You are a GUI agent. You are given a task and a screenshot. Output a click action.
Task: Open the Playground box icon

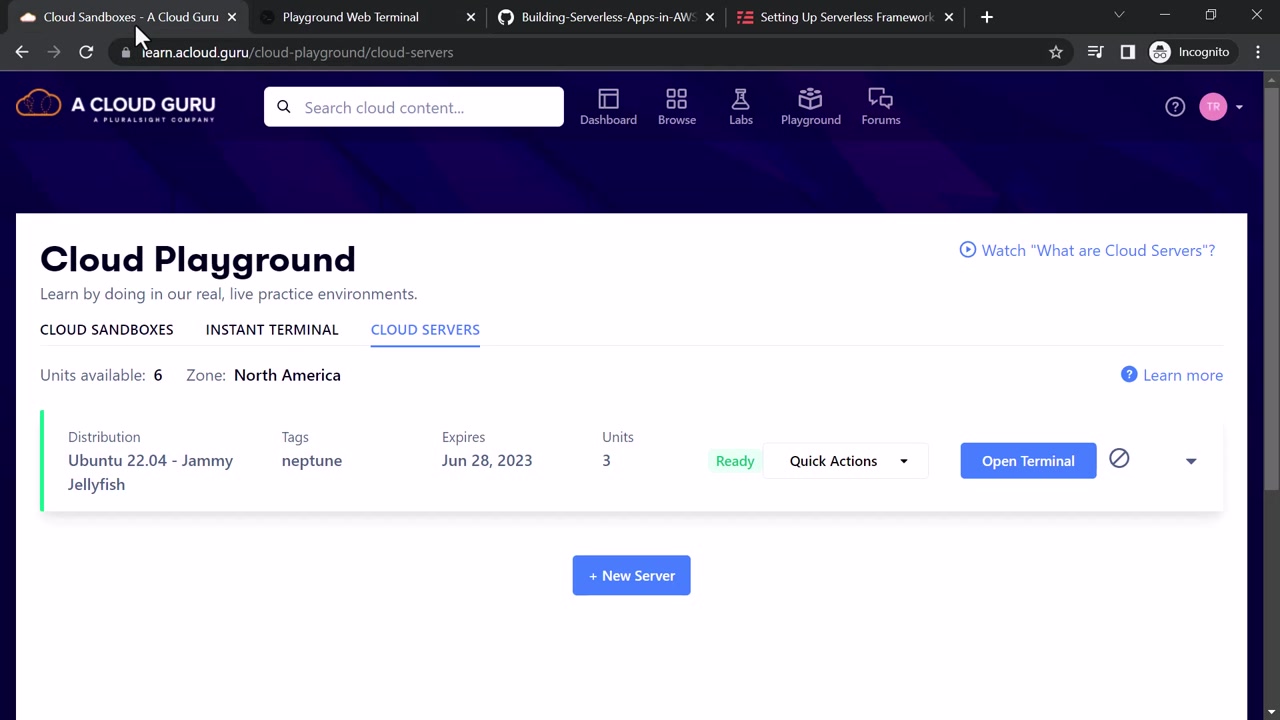pos(810,107)
